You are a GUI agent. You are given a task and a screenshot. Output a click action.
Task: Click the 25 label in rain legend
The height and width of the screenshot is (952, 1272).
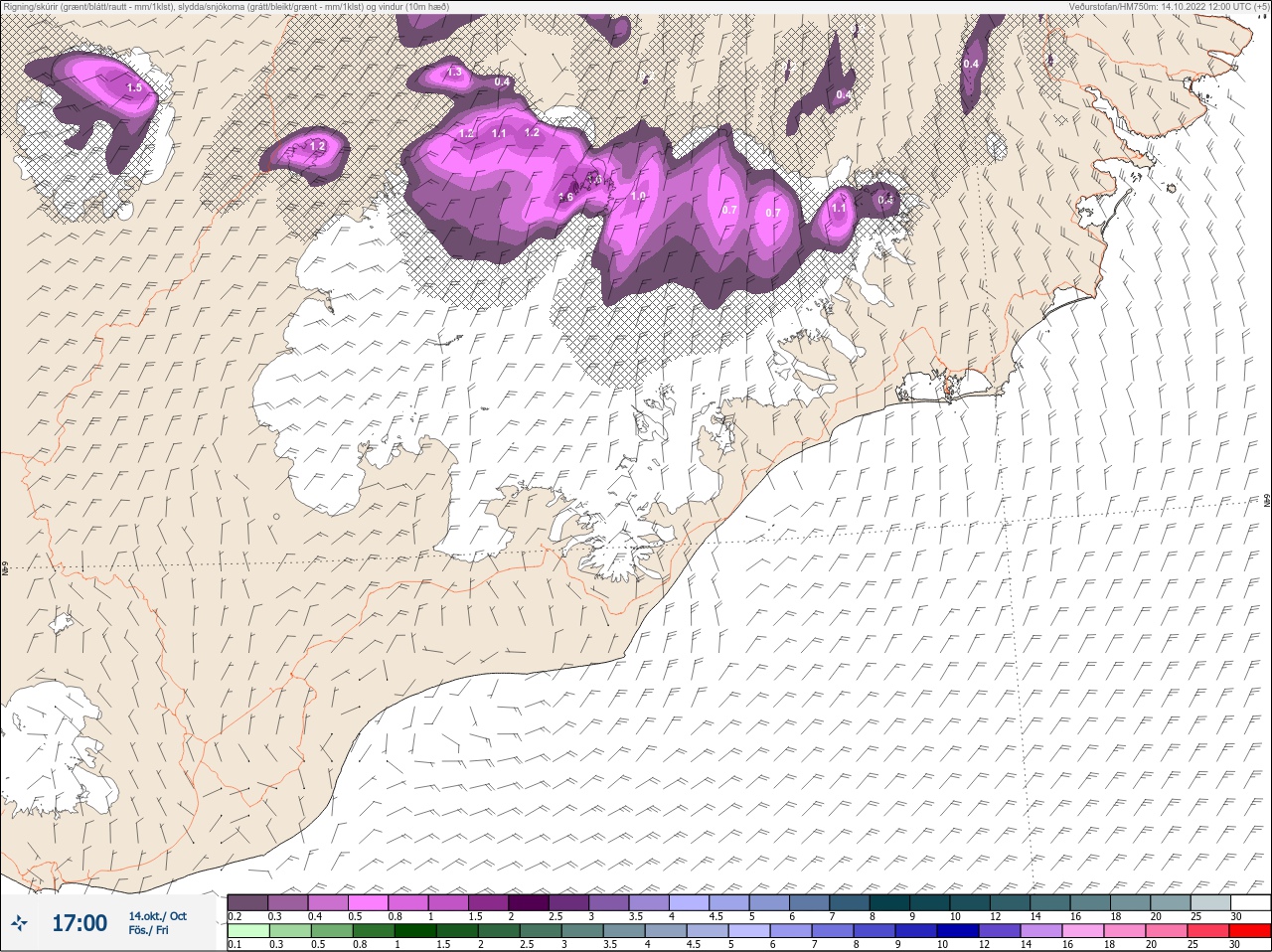[x=1192, y=946]
